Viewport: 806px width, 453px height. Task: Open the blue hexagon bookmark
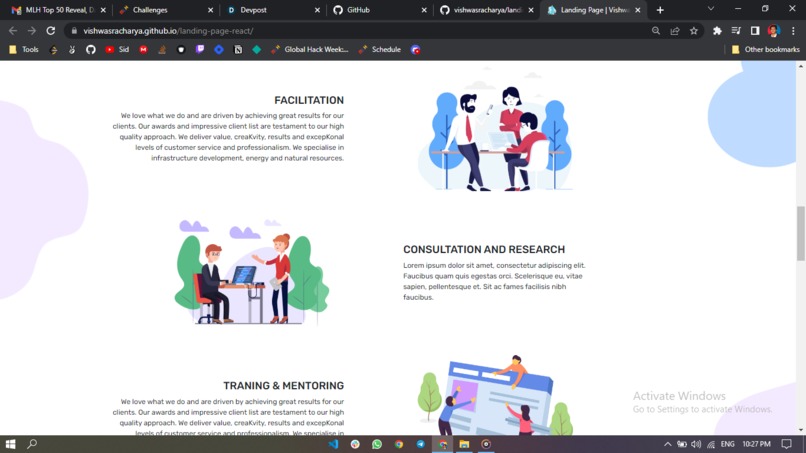point(219,49)
